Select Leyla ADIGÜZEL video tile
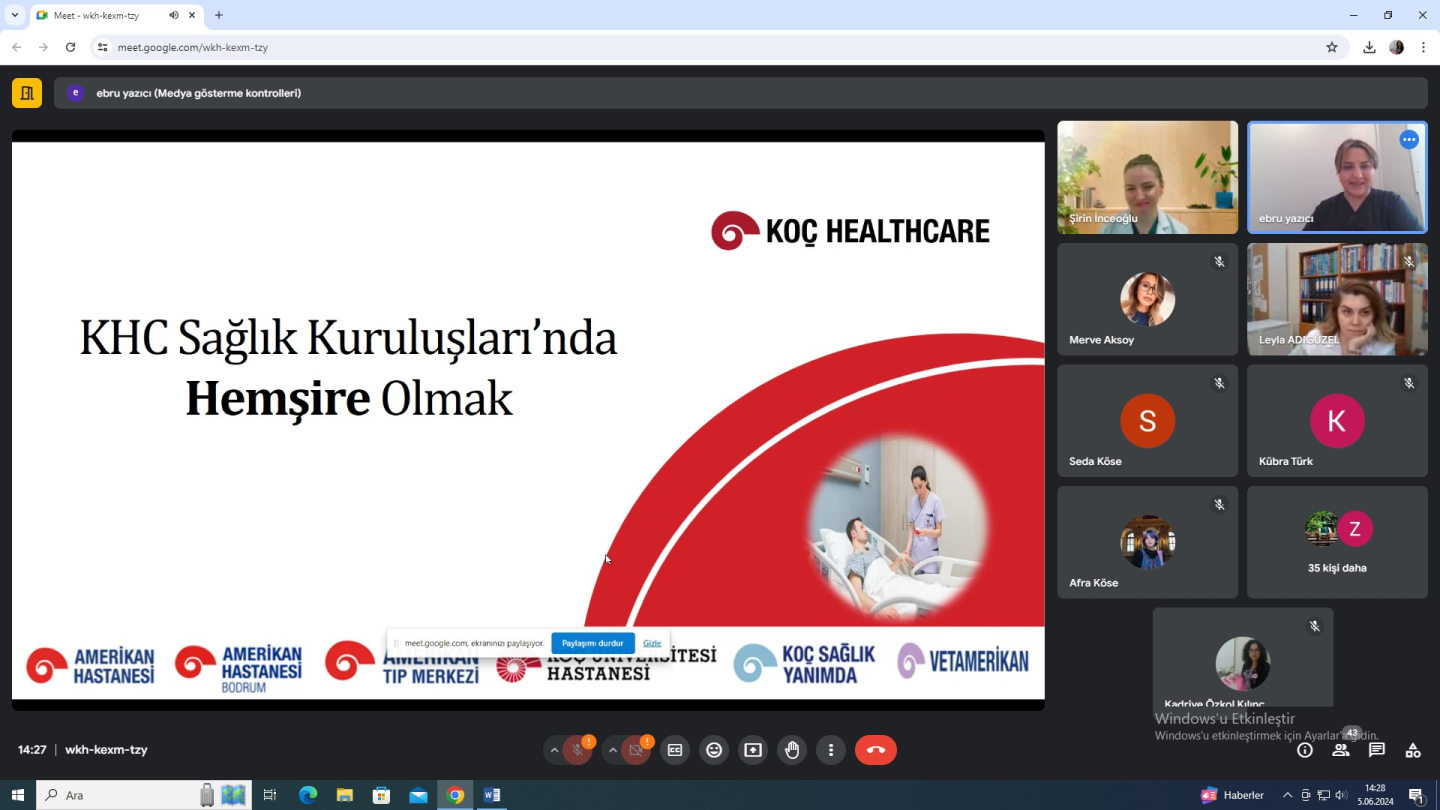This screenshot has width=1440, height=810. click(1337, 299)
